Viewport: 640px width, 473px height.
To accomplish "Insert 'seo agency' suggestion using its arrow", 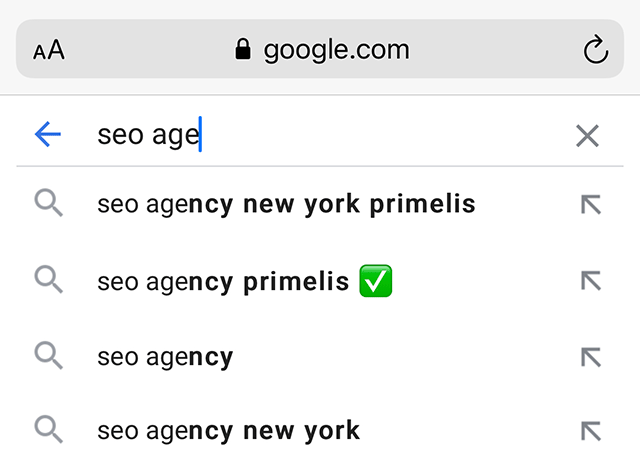I will click(x=591, y=357).
